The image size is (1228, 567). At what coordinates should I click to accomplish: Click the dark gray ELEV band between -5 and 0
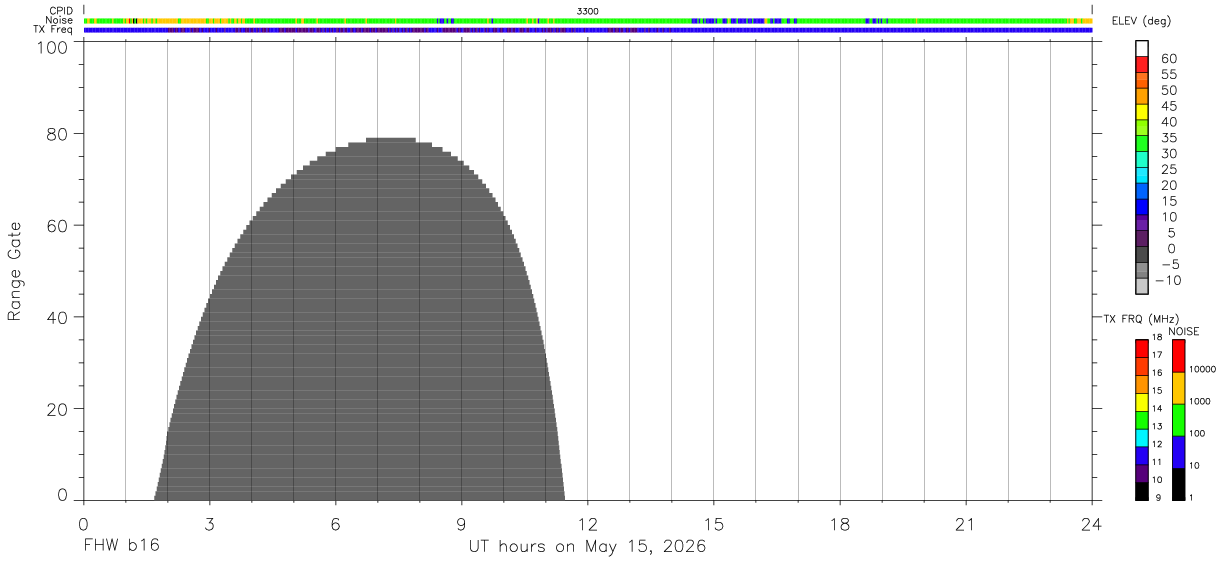click(x=1142, y=254)
